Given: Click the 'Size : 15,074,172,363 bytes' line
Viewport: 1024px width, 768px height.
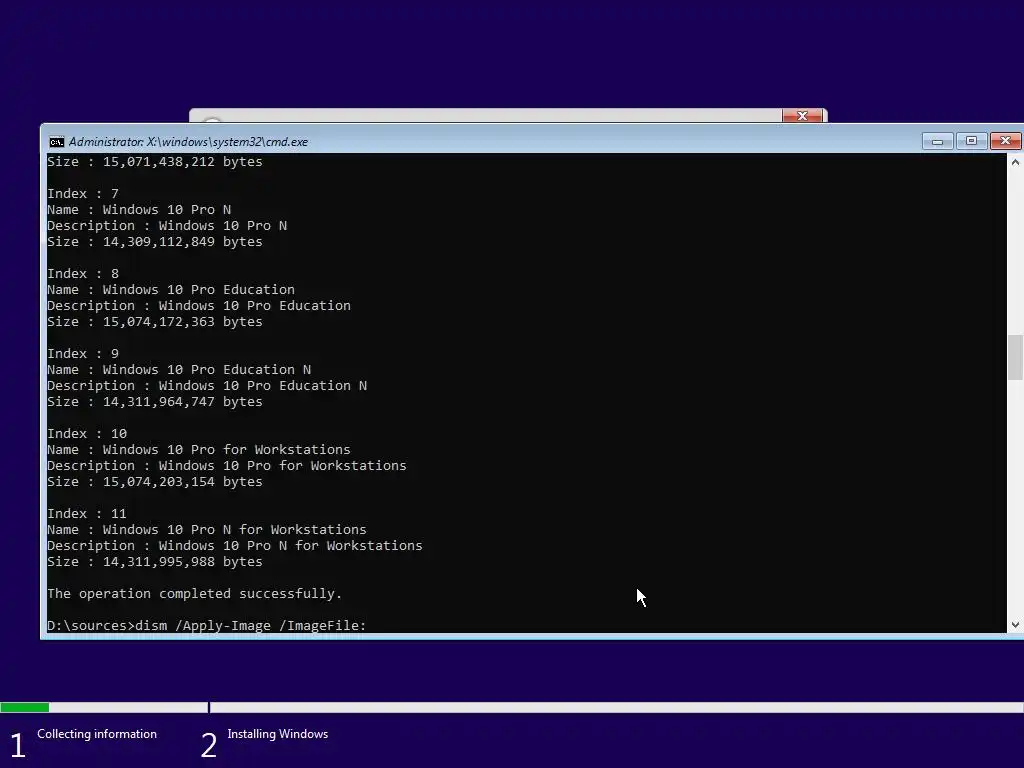Looking at the screenshot, I should click(x=155, y=322).
